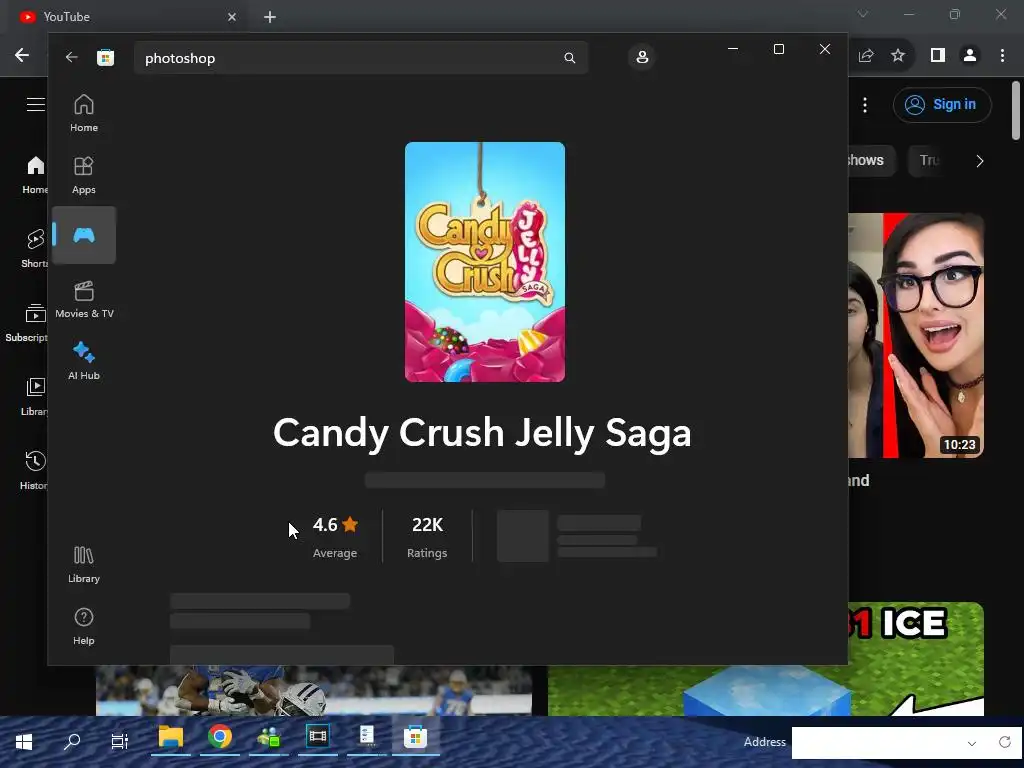Open Help in Microsoft Store sidebar
The height and width of the screenshot is (768, 1024).
(84, 626)
